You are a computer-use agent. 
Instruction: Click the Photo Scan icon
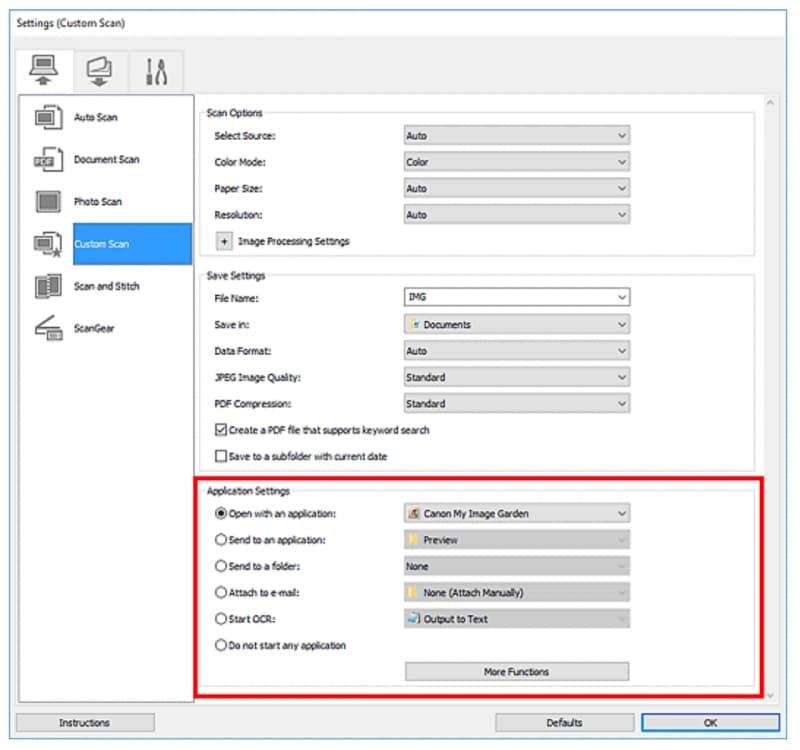click(48, 202)
